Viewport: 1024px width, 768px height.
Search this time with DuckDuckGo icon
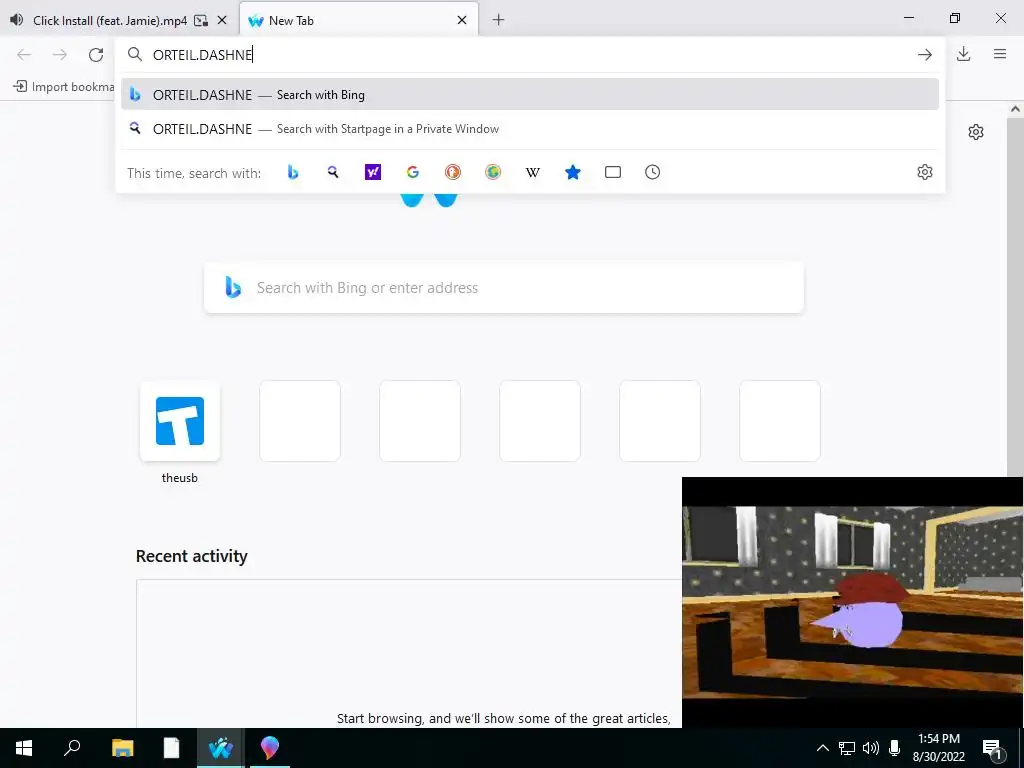coord(453,172)
